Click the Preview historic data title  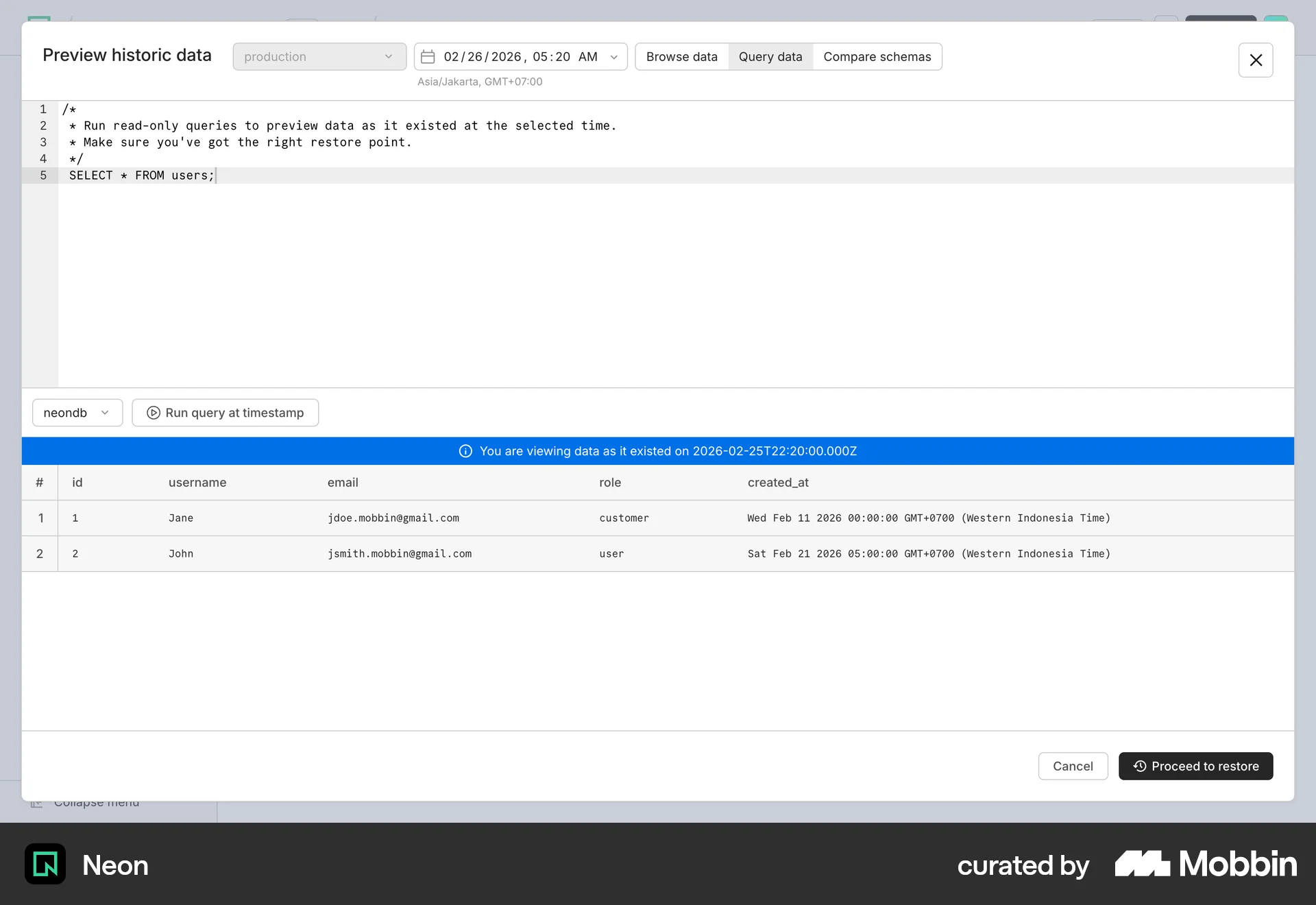click(127, 55)
